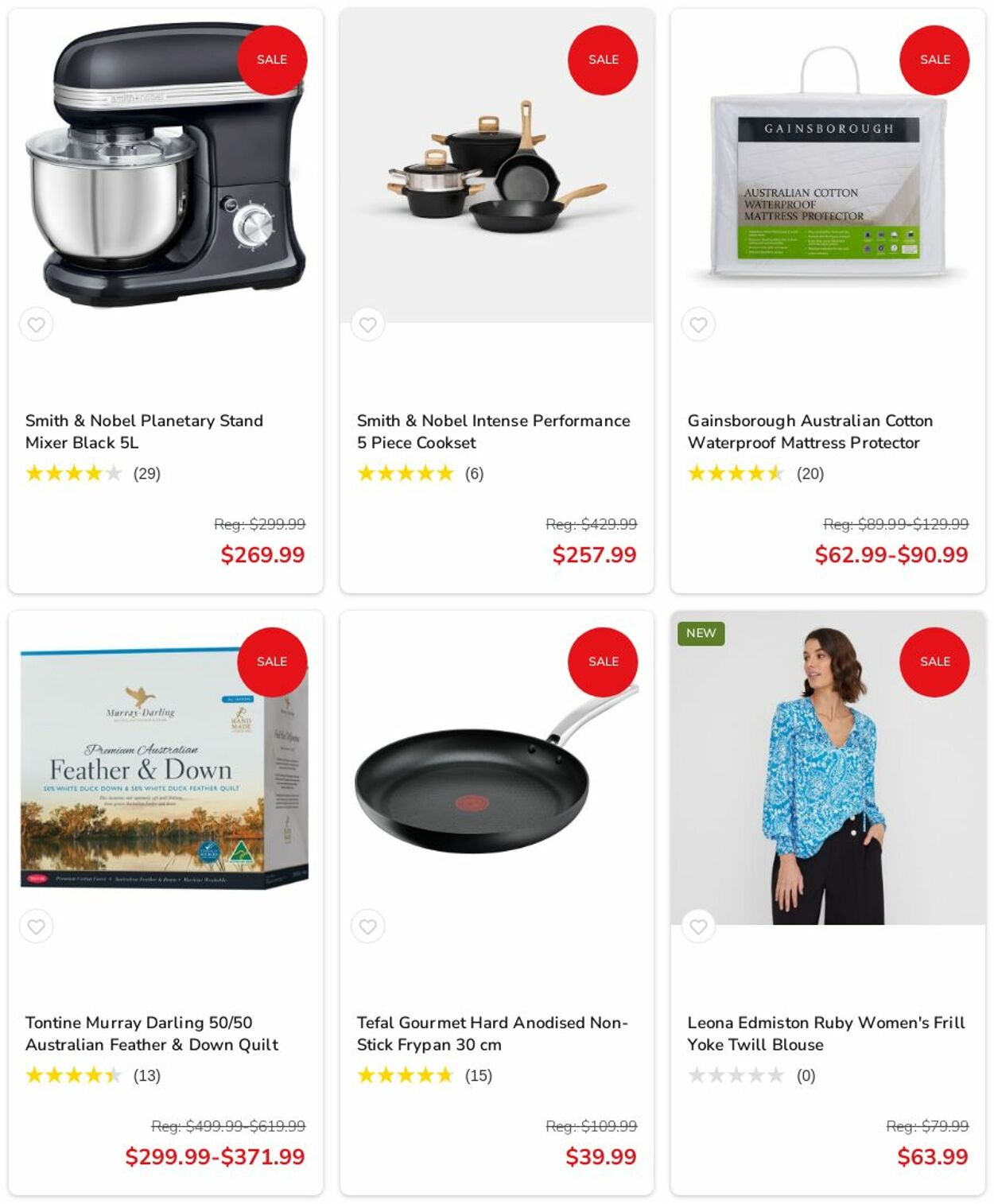Click the SALE badge on the Stand Mixer
The height and width of the screenshot is (1204, 994).
(x=272, y=60)
